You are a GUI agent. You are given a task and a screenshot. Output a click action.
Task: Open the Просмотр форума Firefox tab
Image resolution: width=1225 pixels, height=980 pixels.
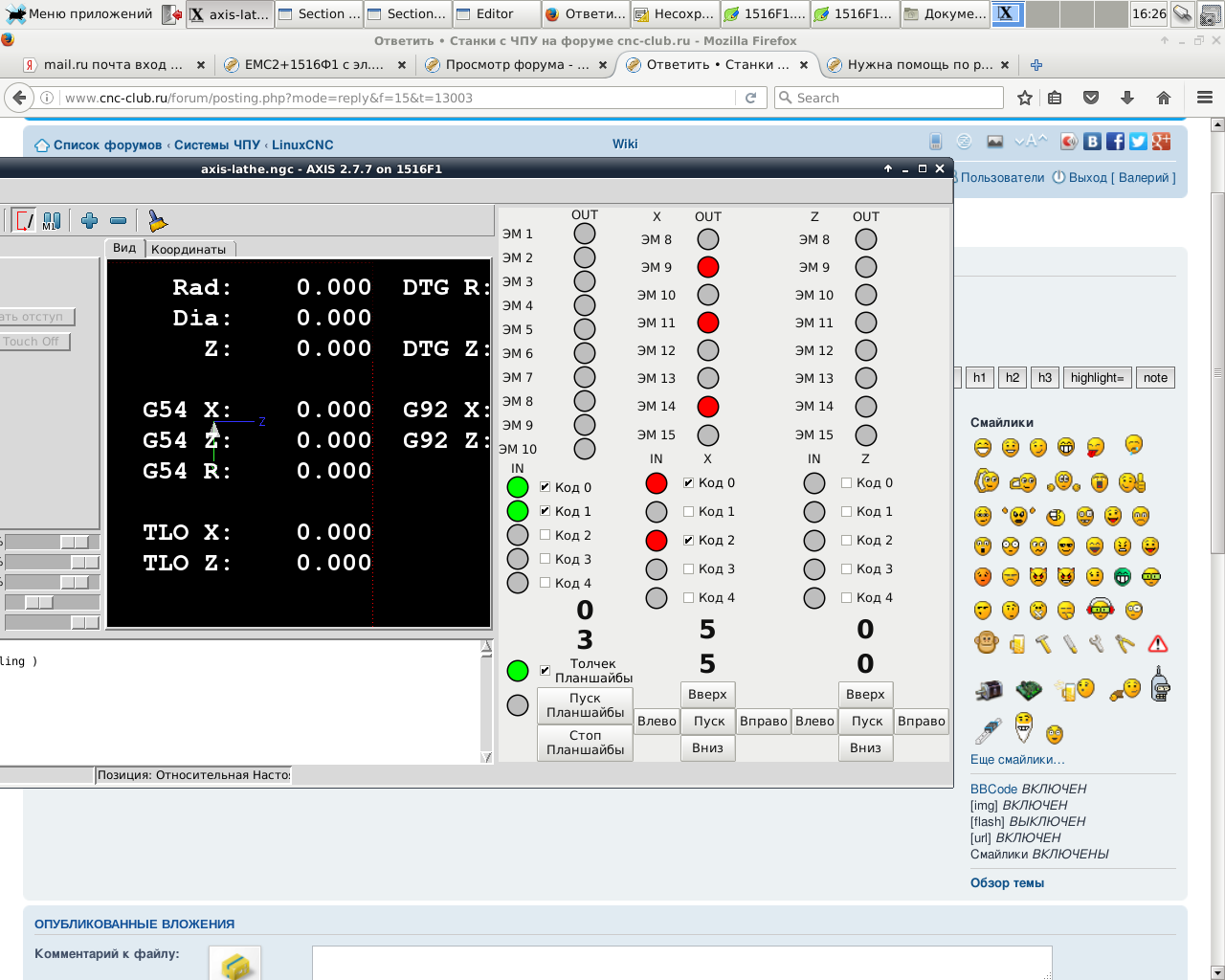pos(515,65)
